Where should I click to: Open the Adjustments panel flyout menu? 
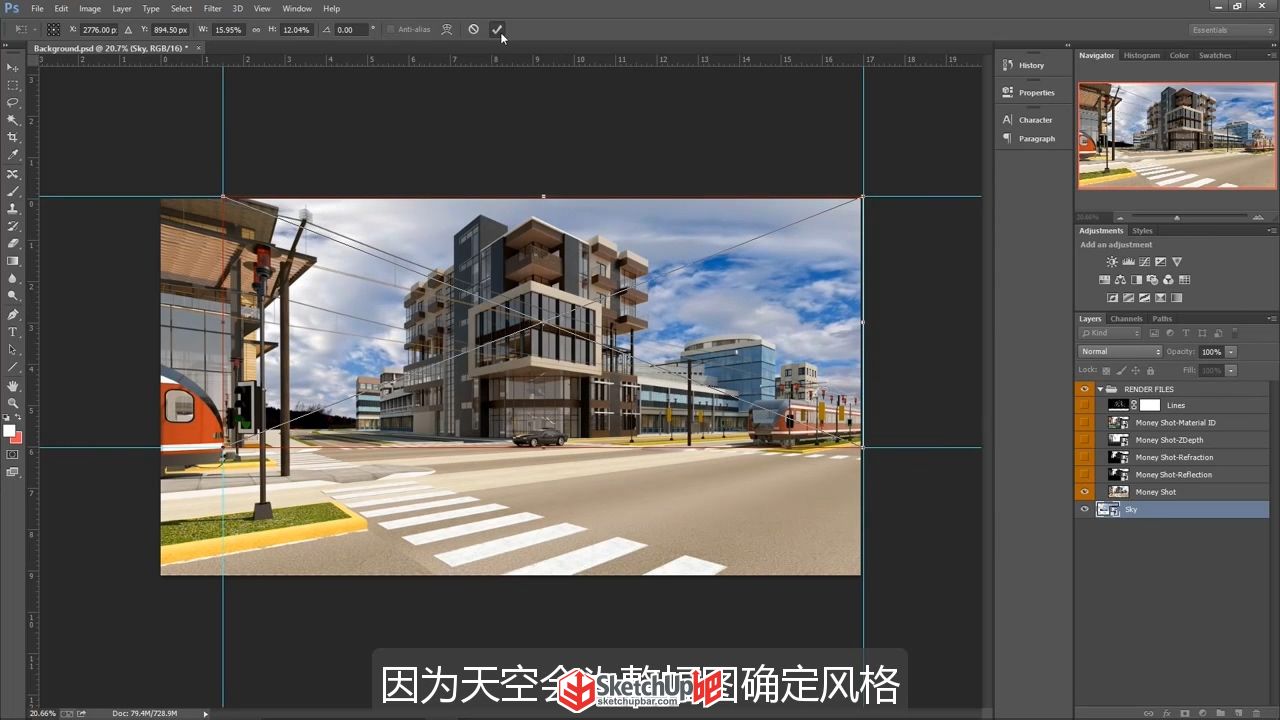tap(1271, 231)
